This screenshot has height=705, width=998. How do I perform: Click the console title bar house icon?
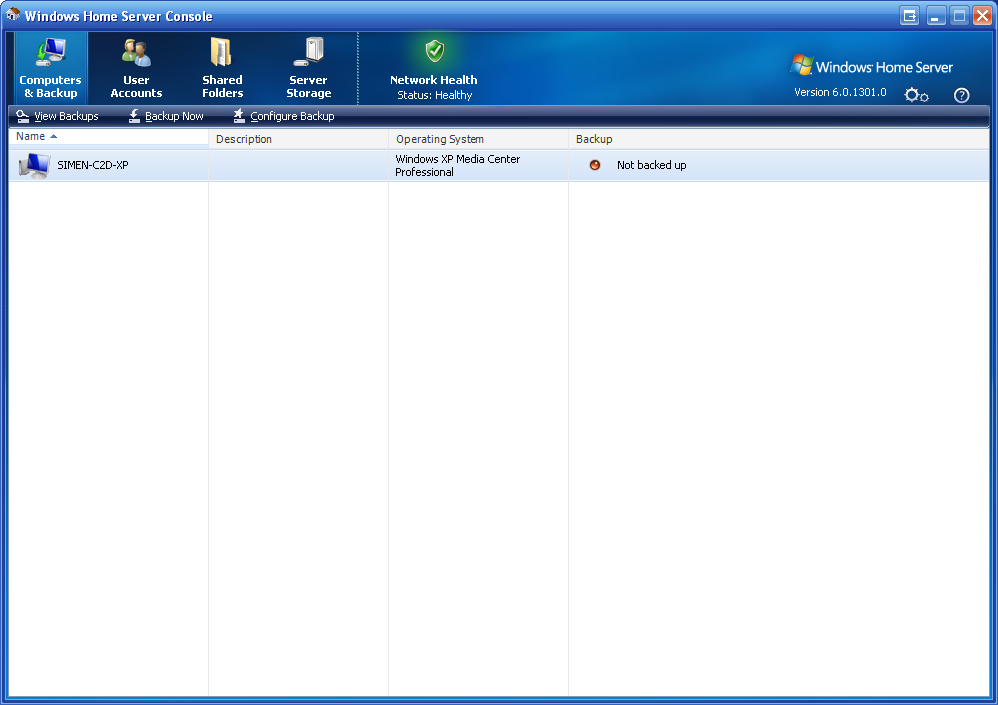pyautogui.click(x=13, y=14)
